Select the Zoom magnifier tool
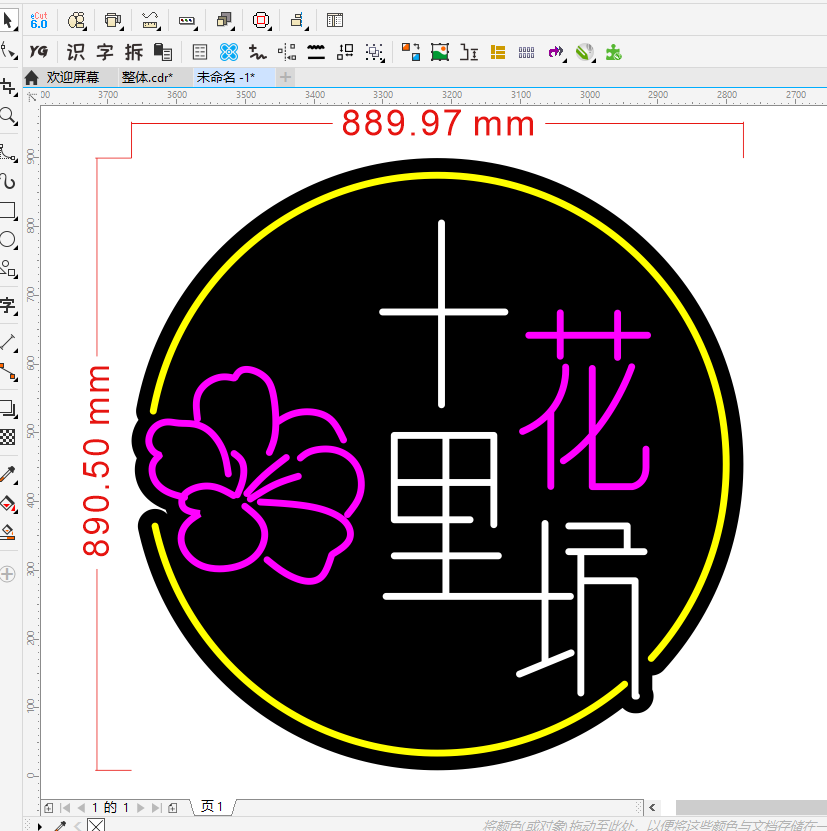Image resolution: width=827 pixels, height=831 pixels. (8, 116)
